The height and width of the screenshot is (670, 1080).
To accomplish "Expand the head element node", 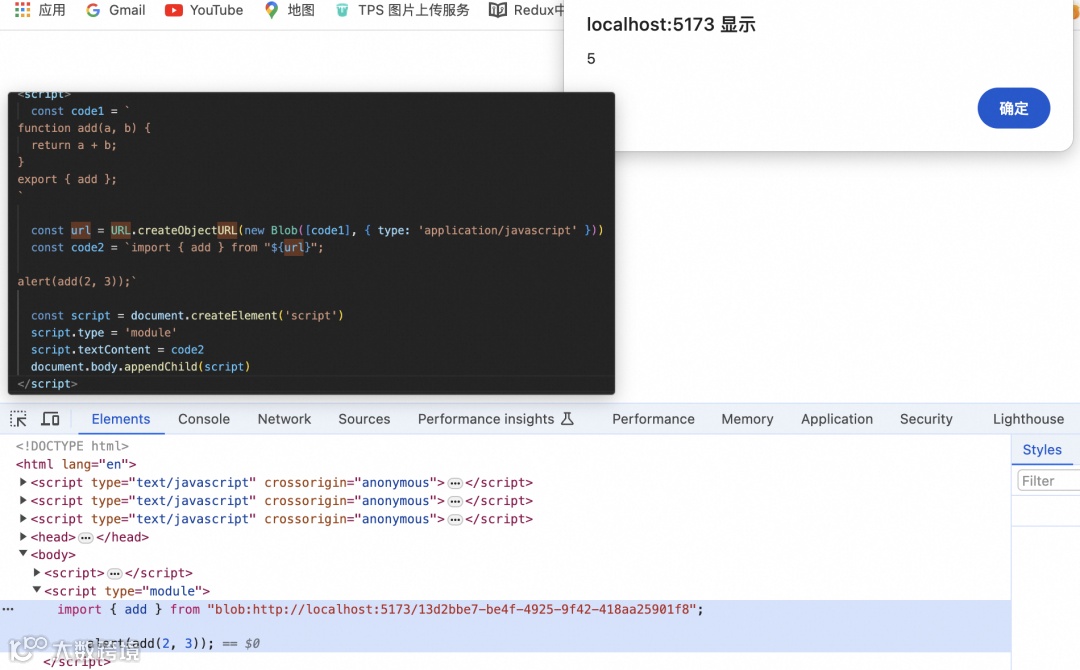I will click(23, 536).
